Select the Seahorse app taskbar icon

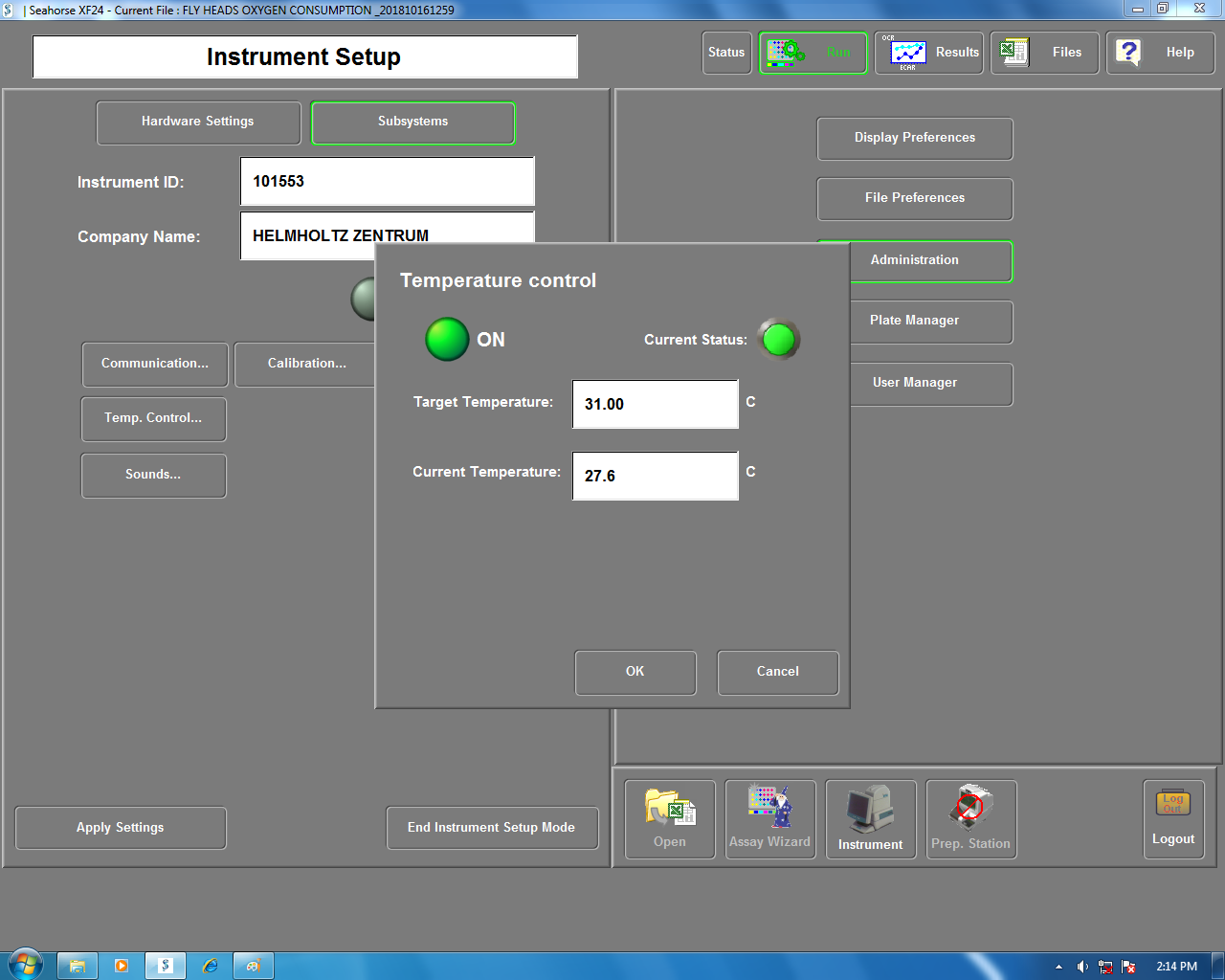click(x=166, y=966)
